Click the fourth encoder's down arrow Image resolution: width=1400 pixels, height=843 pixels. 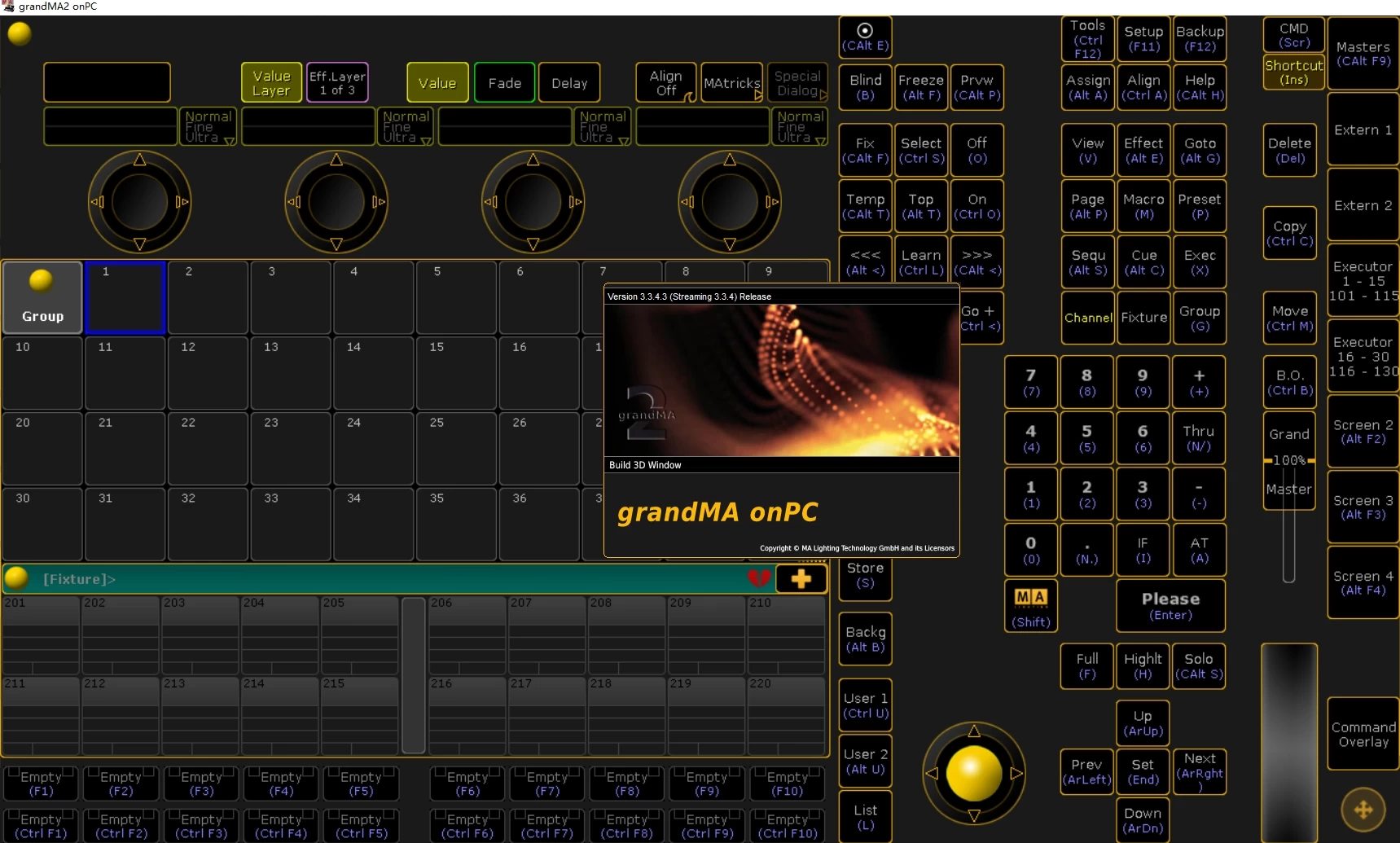[x=730, y=244]
